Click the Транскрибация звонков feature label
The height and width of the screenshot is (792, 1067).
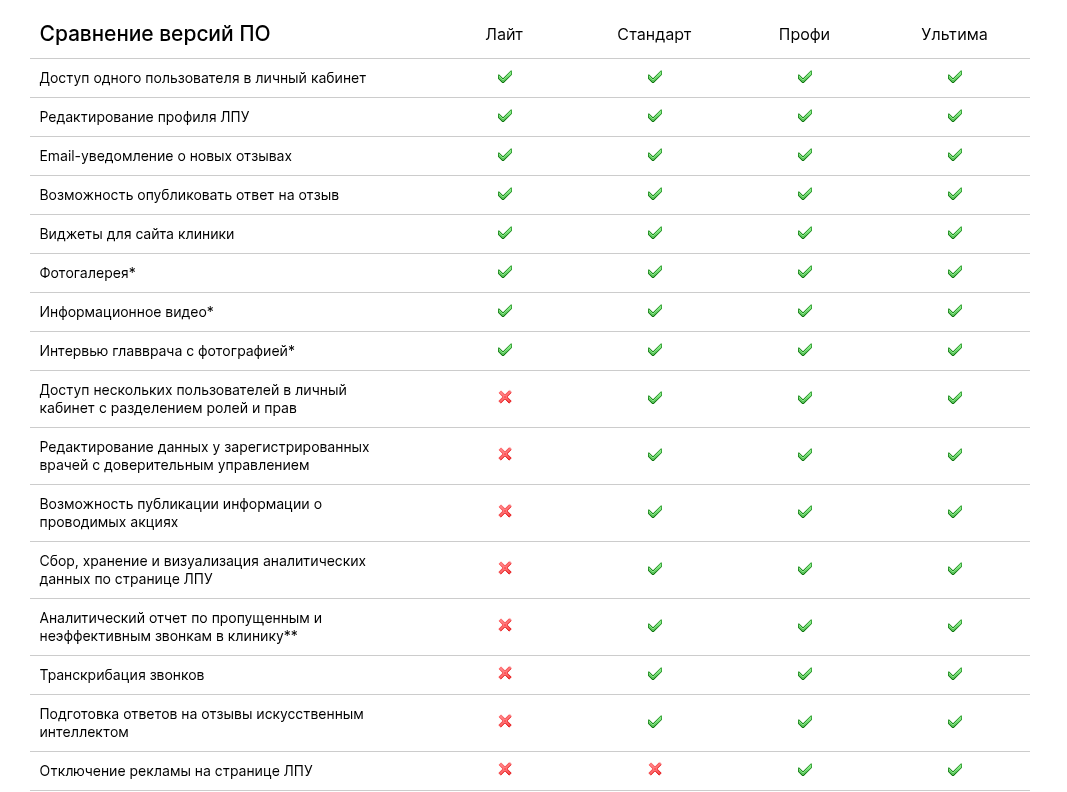(122, 675)
